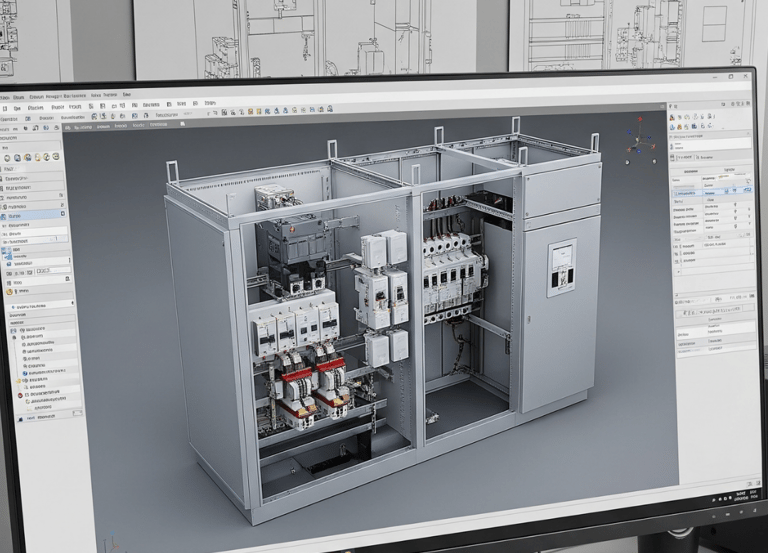Click the input field in lower right panel

tap(713, 310)
